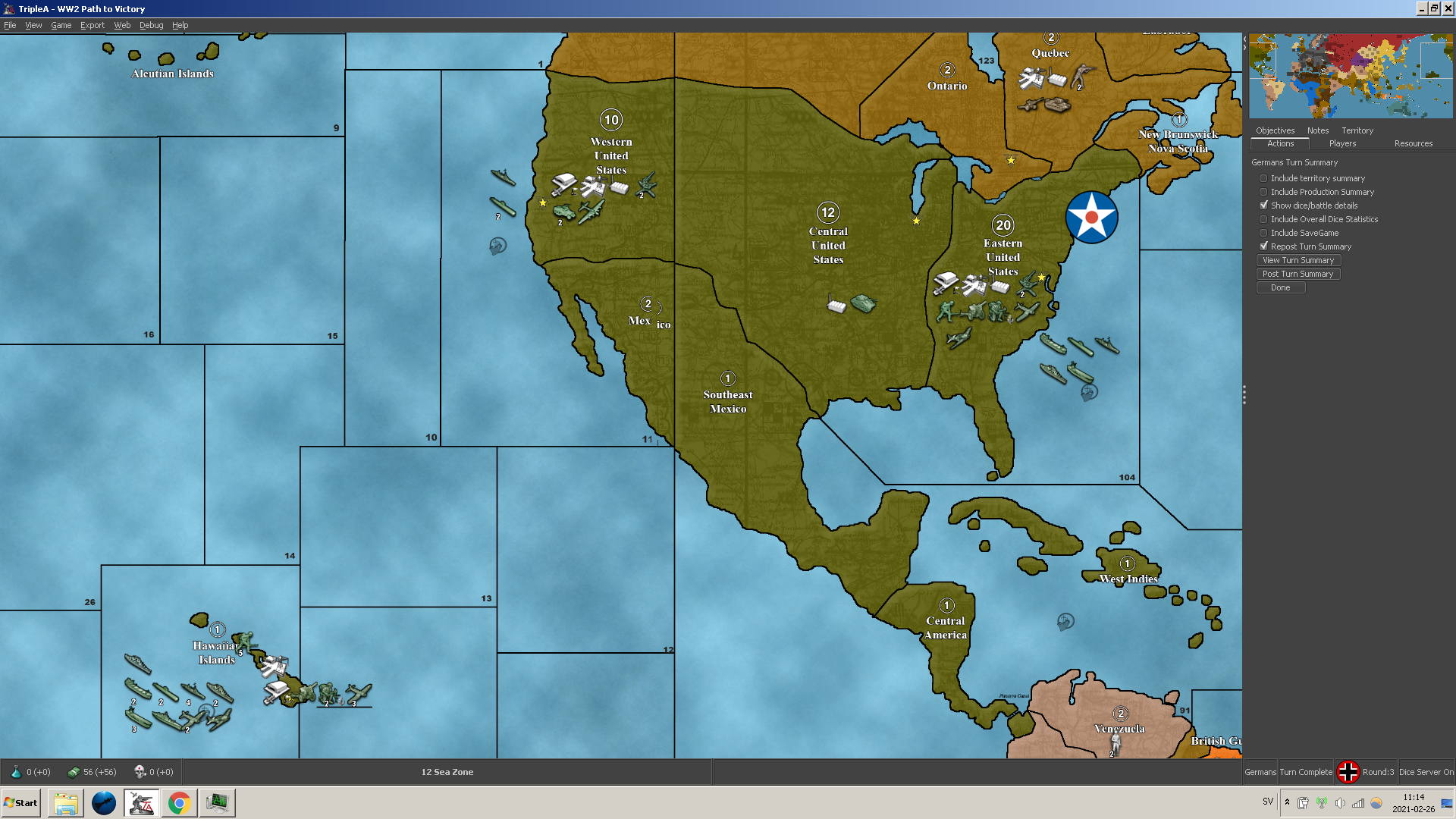This screenshot has height=819, width=1456.
Task: Open the View menu
Action: tap(33, 25)
